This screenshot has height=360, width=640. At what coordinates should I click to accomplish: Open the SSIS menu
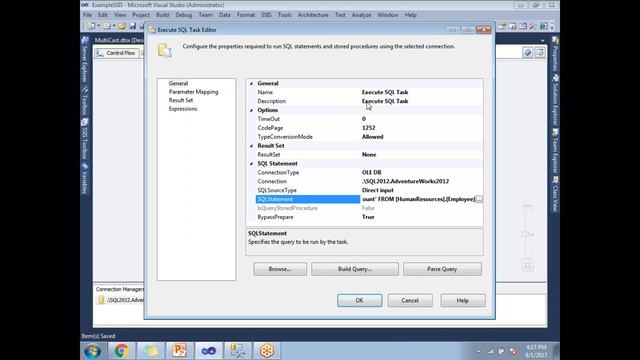click(266, 15)
